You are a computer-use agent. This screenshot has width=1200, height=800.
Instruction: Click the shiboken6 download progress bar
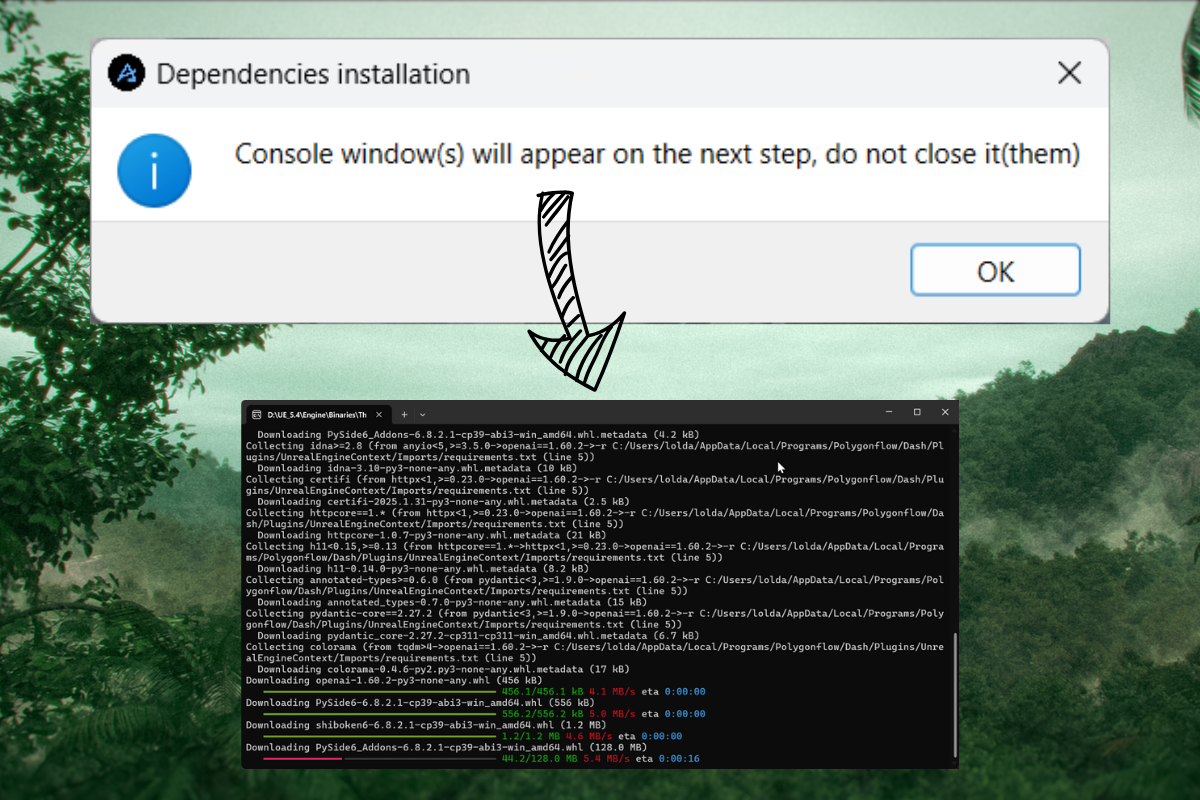click(379, 736)
